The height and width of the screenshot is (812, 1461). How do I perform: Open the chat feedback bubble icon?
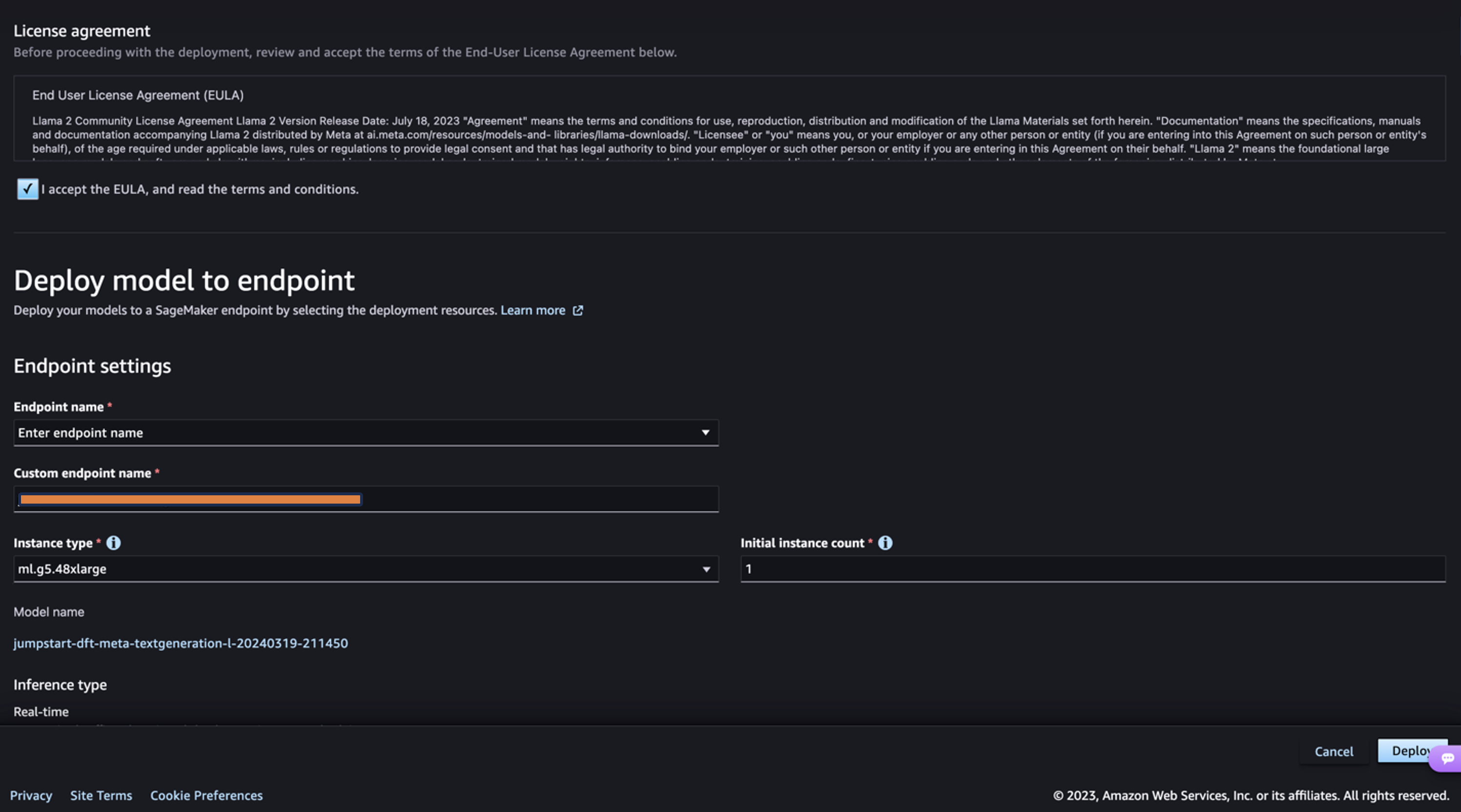coord(1447,758)
